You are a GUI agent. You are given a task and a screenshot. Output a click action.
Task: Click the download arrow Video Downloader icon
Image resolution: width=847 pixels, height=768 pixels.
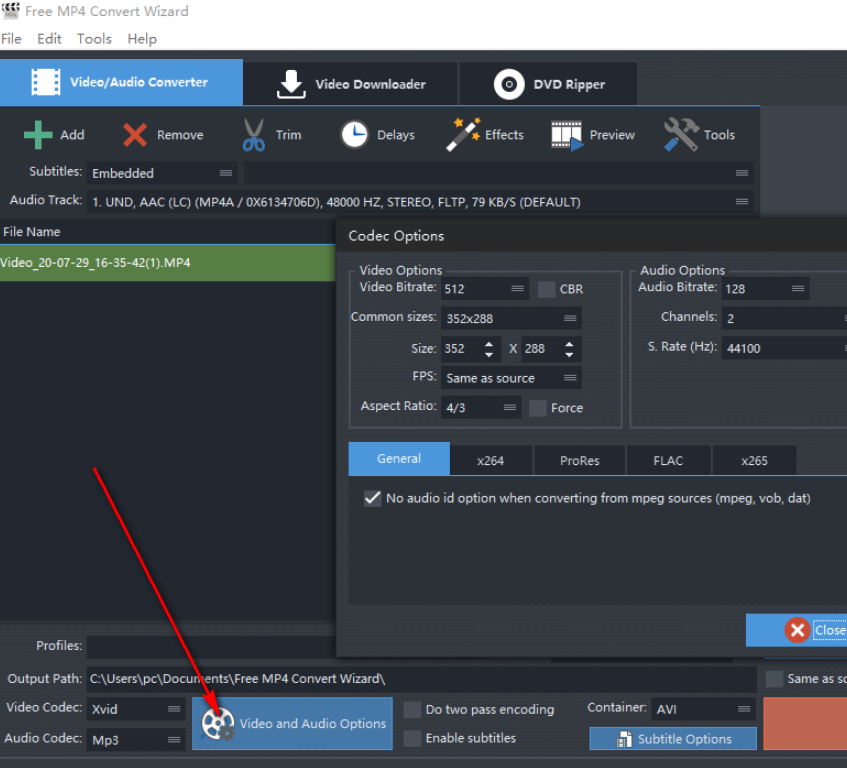click(x=291, y=84)
